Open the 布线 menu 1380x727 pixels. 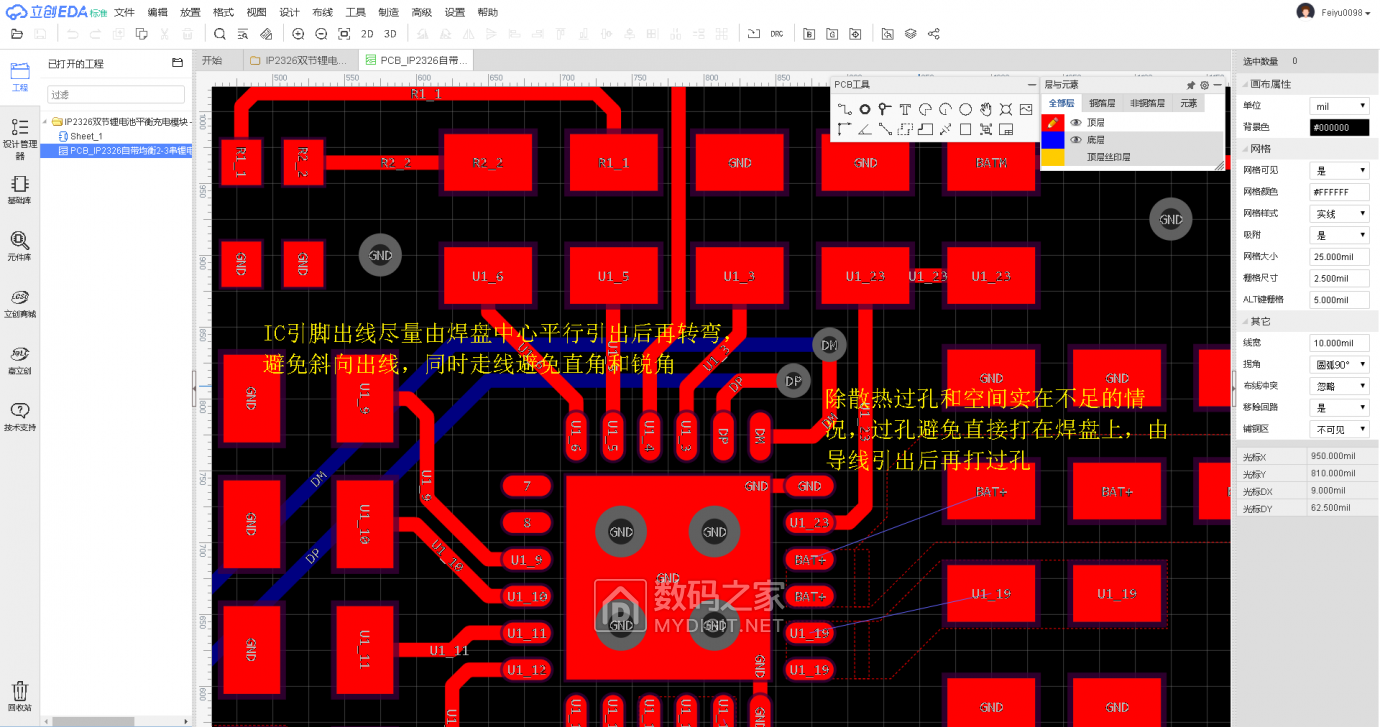322,12
